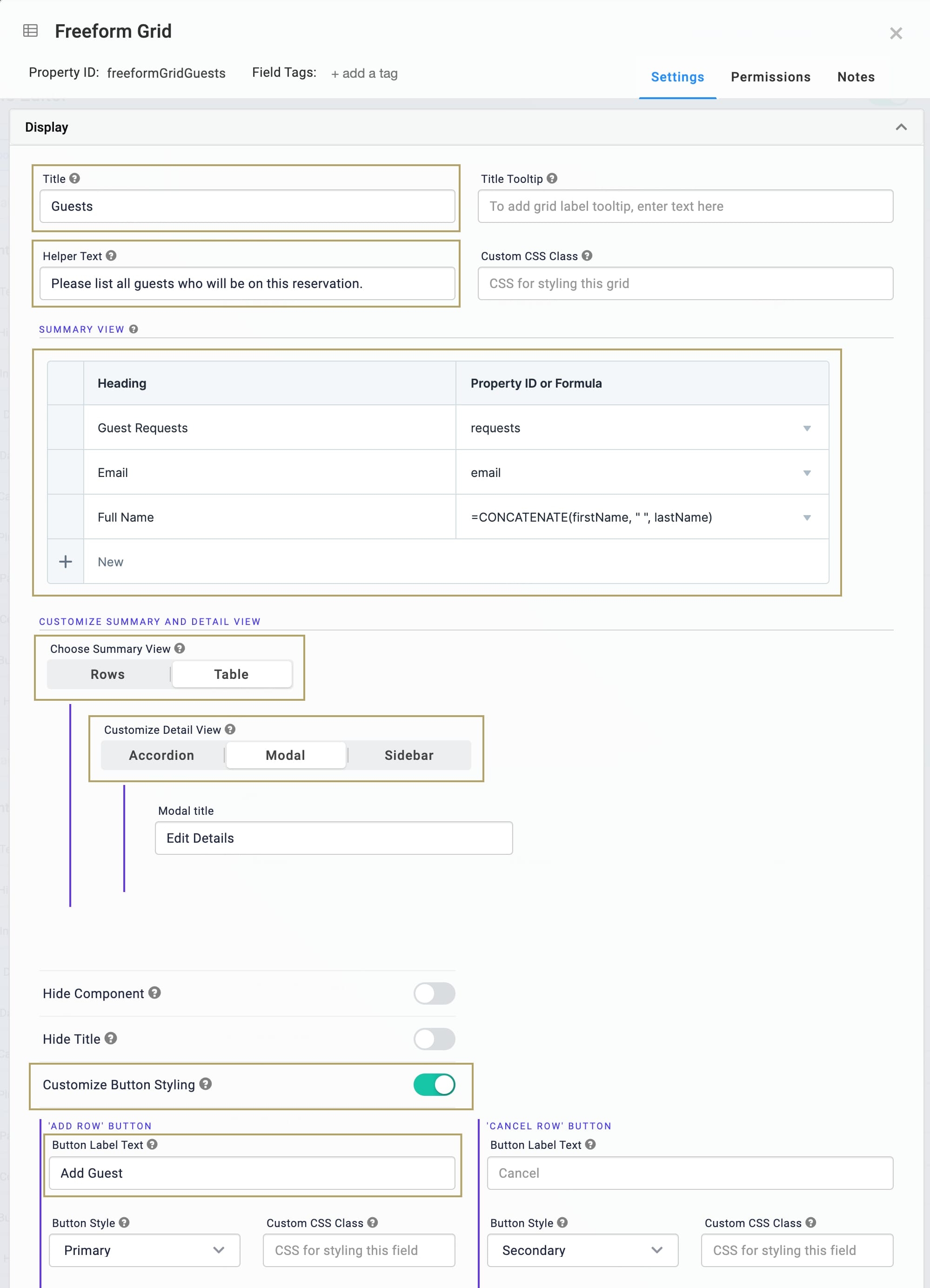
Task: Click the 'freeformGridGuests' property ID text
Action: pos(167,73)
